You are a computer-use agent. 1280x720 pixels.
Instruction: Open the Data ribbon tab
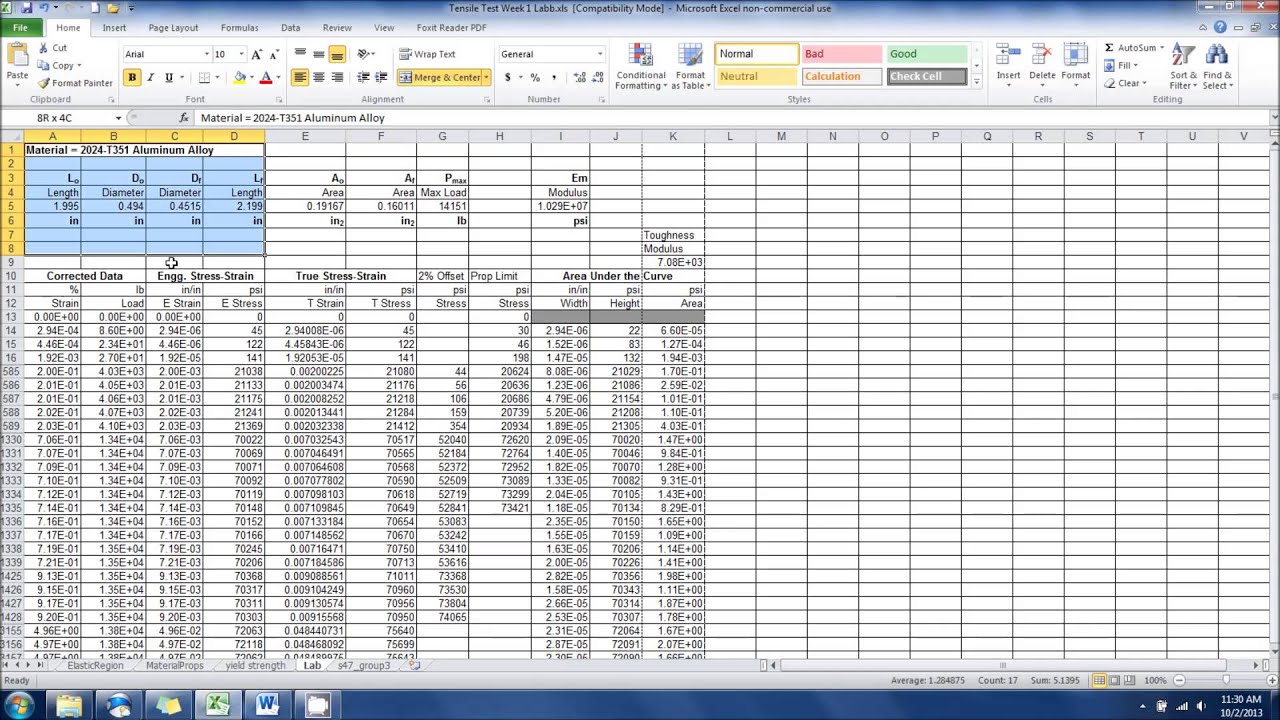coord(290,28)
